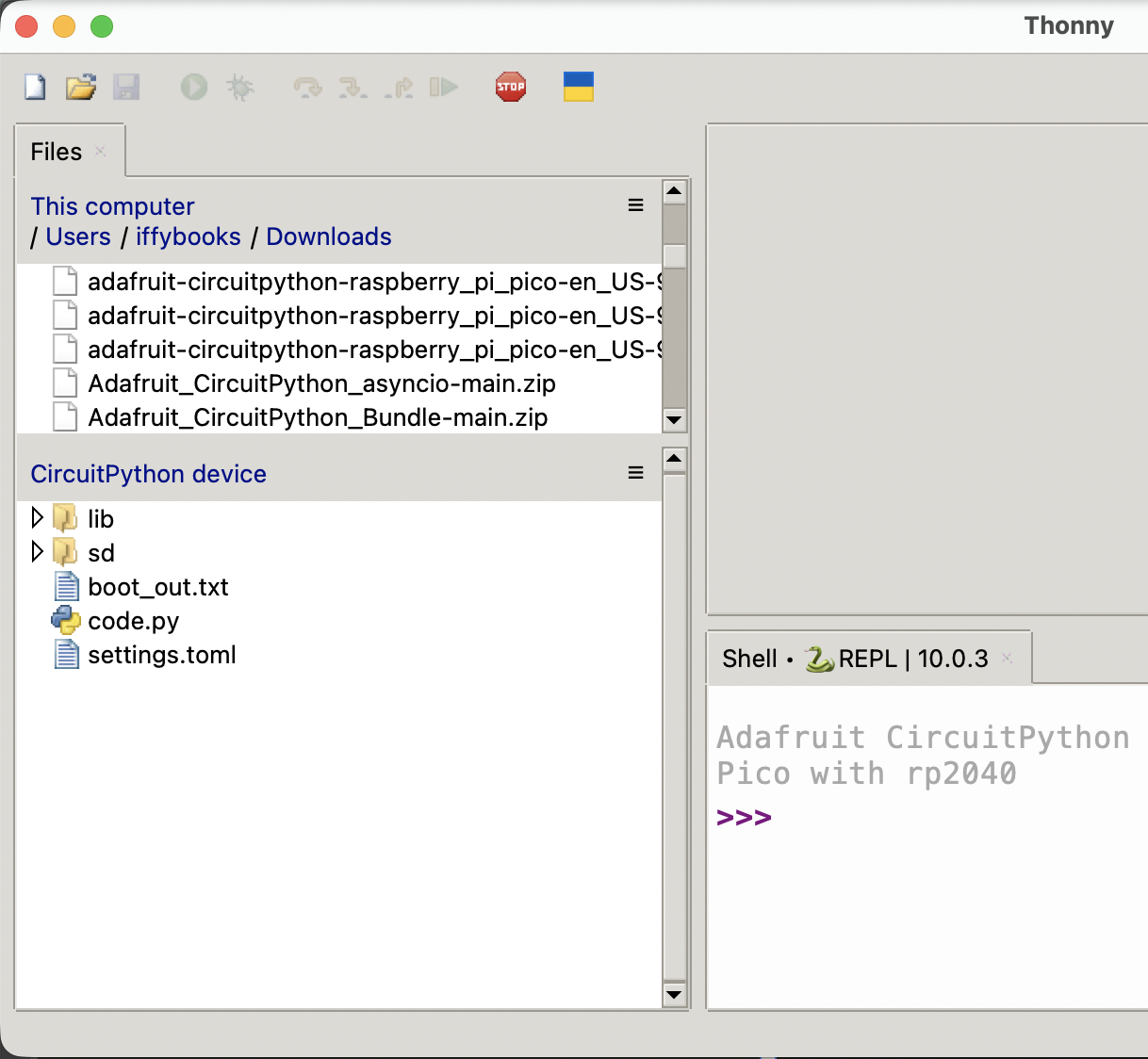Select code.py on the device

point(133,621)
